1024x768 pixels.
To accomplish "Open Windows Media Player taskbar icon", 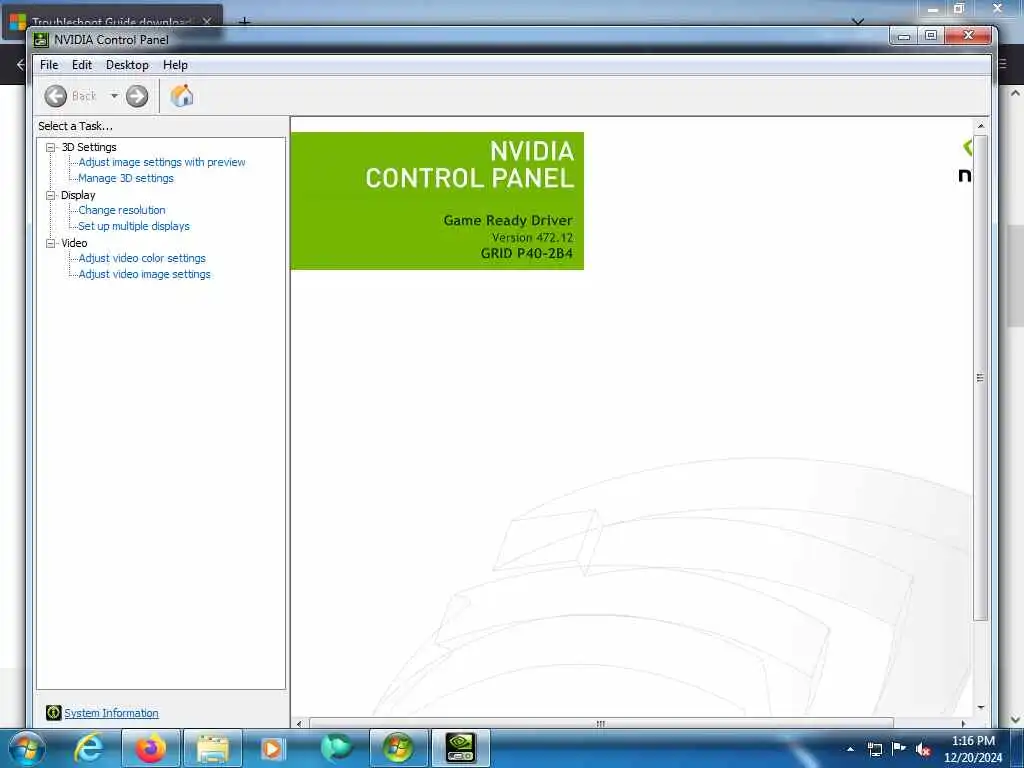I will (x=273, y=748).
